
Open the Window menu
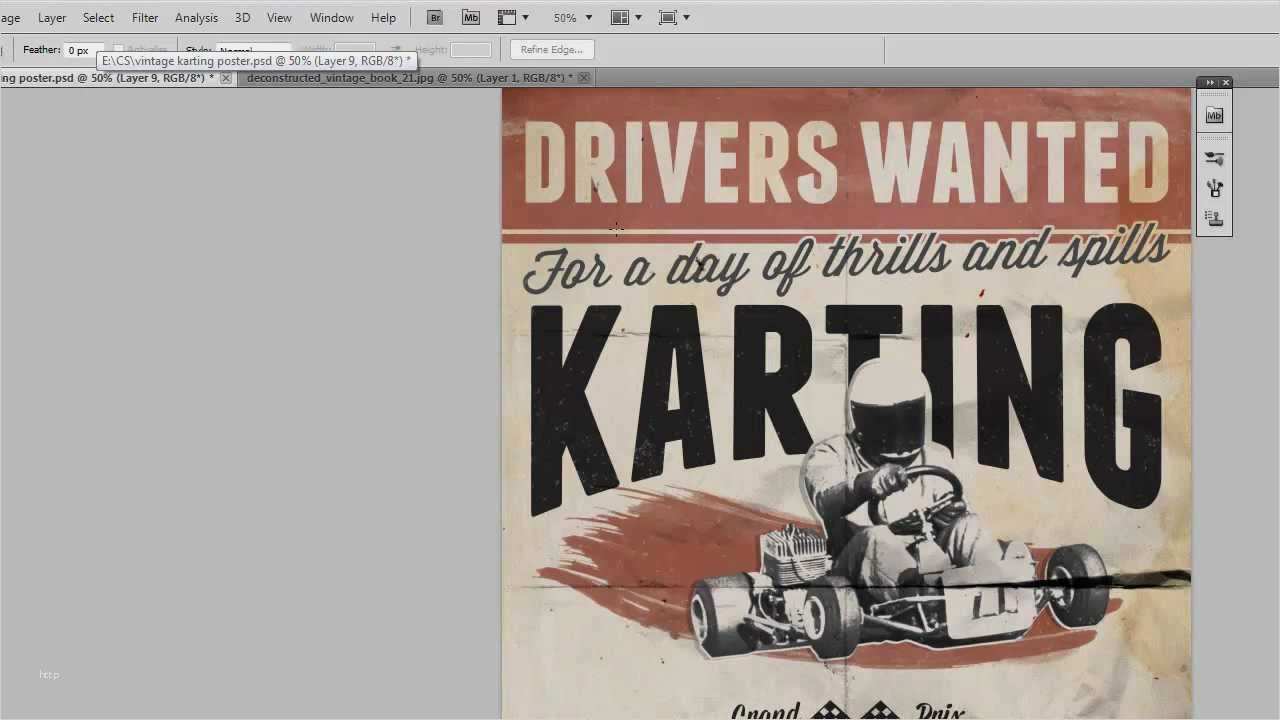[x=331, y=17]
